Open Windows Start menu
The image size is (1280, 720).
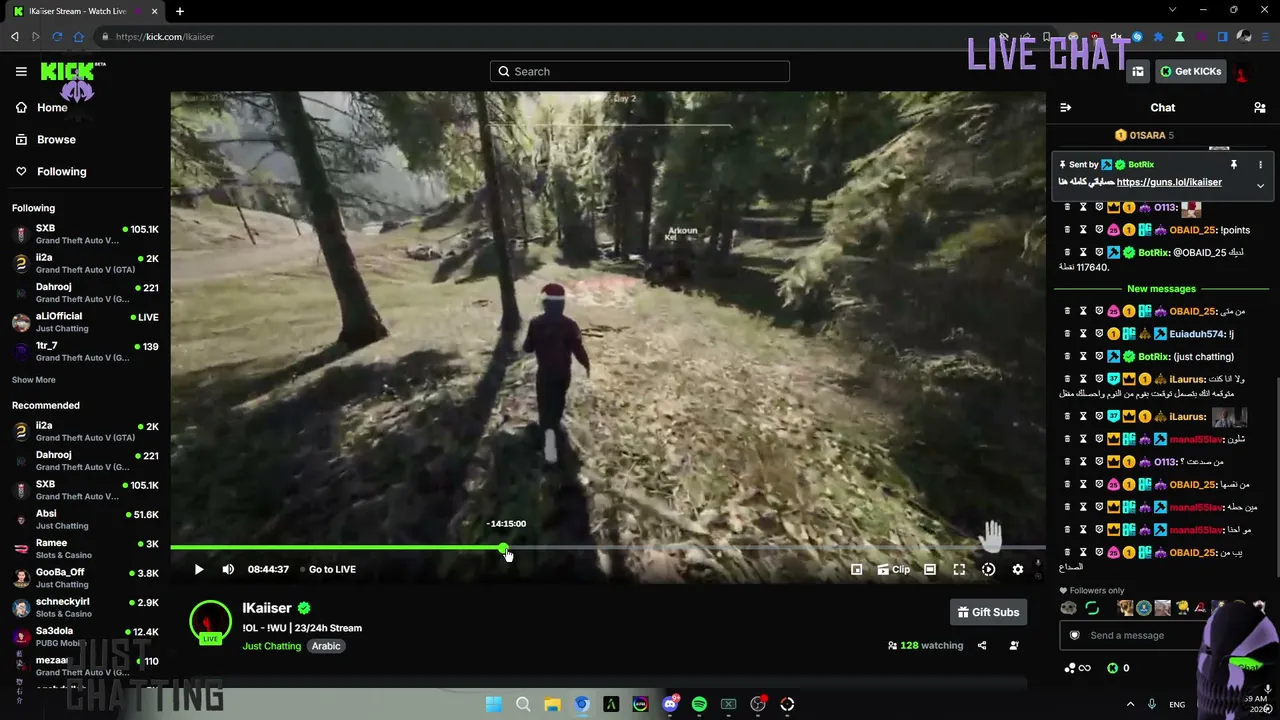[493, 705]
